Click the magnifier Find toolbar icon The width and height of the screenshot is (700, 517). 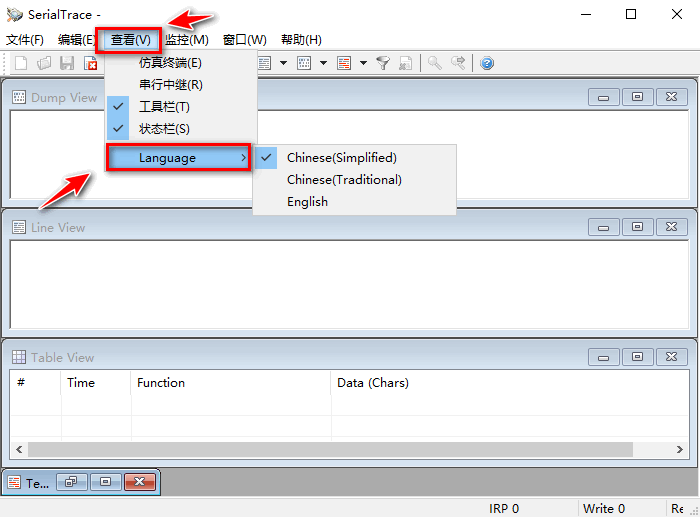(434, 63)
